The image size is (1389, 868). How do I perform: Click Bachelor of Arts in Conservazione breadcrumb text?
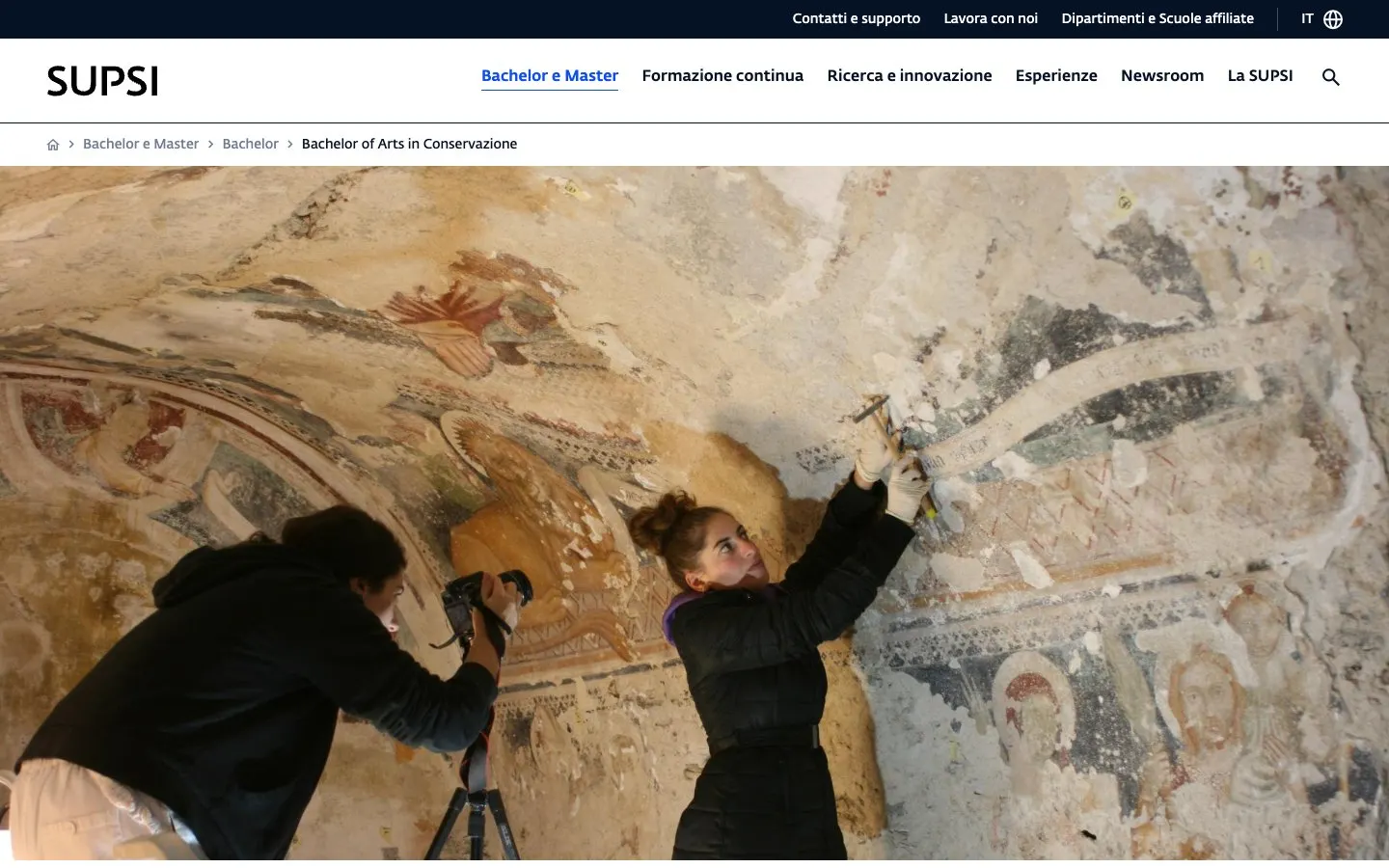click(409, 144)
